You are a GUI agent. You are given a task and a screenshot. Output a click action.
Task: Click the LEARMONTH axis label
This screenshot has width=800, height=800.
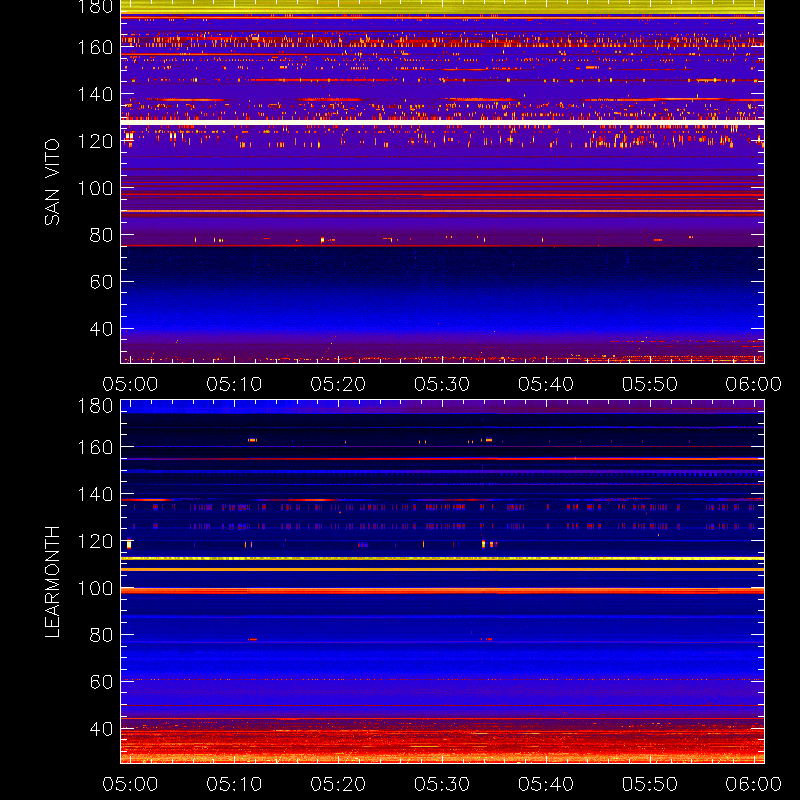coord(52,582)
